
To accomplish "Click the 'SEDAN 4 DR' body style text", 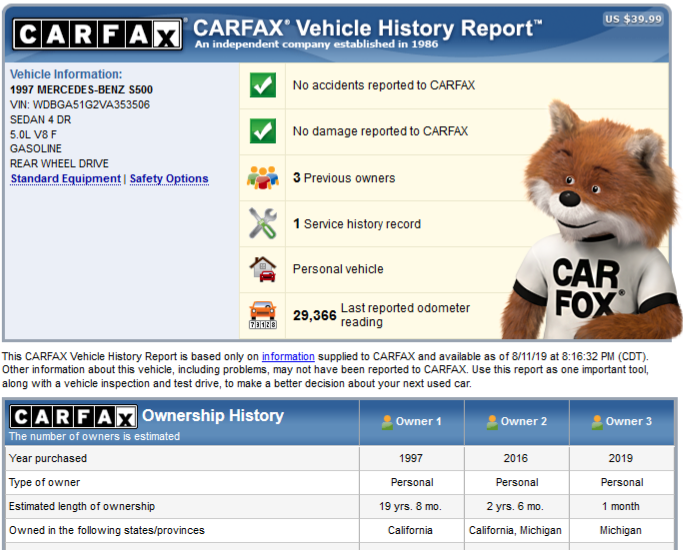I will point(41,119).
